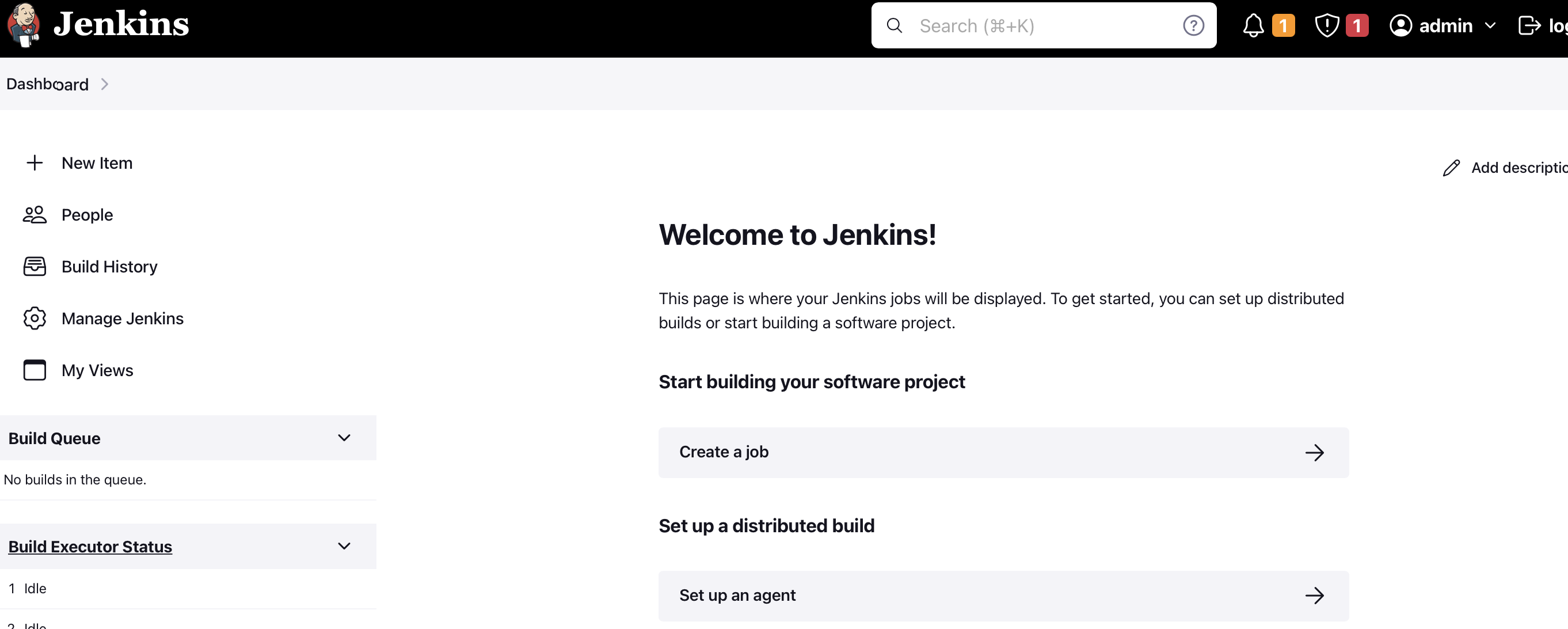This screenshot has width=1568, height=629.
Task: Click the Manage Jenkins gear icon
Action: 35,318
